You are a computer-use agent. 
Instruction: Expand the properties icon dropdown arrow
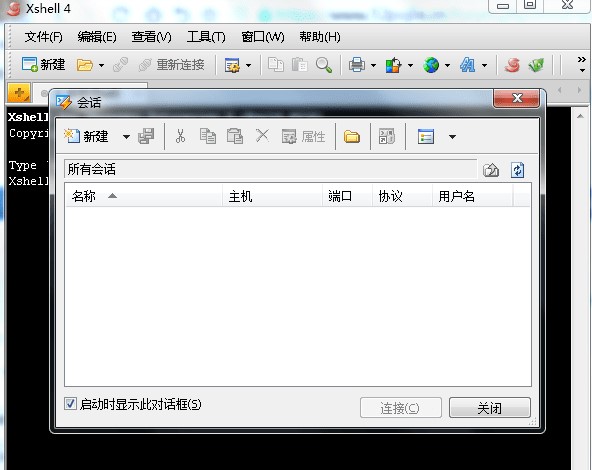click(248, 65)
